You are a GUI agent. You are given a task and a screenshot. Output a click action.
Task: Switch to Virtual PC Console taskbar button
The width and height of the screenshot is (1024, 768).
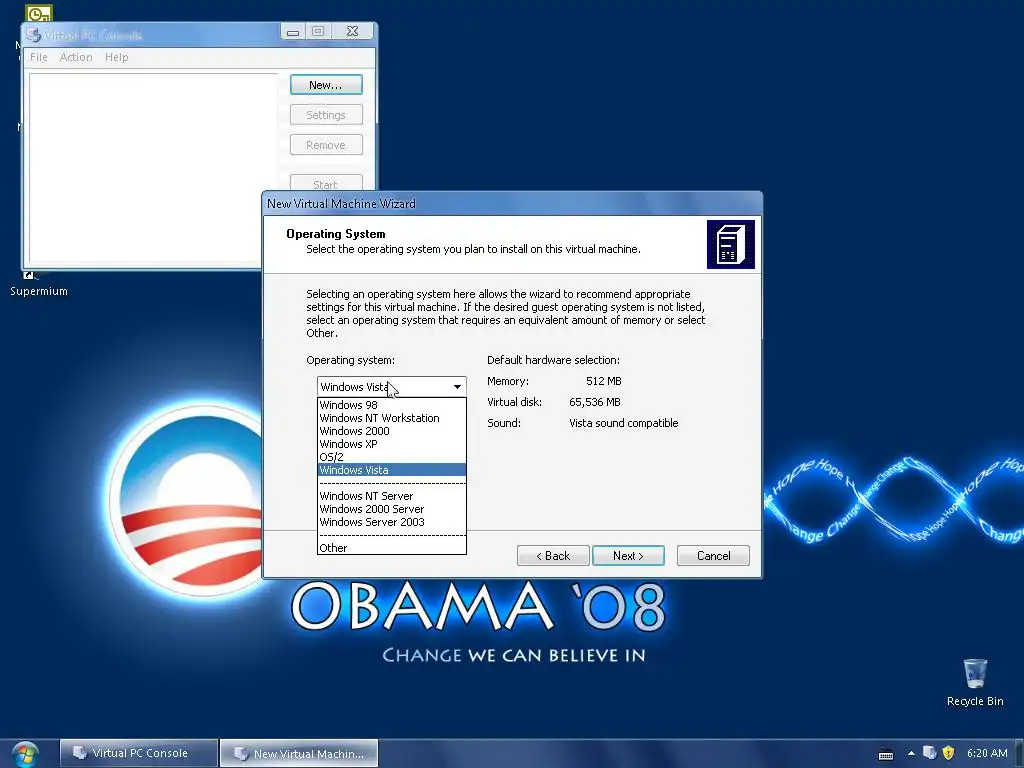click(138, 753)
